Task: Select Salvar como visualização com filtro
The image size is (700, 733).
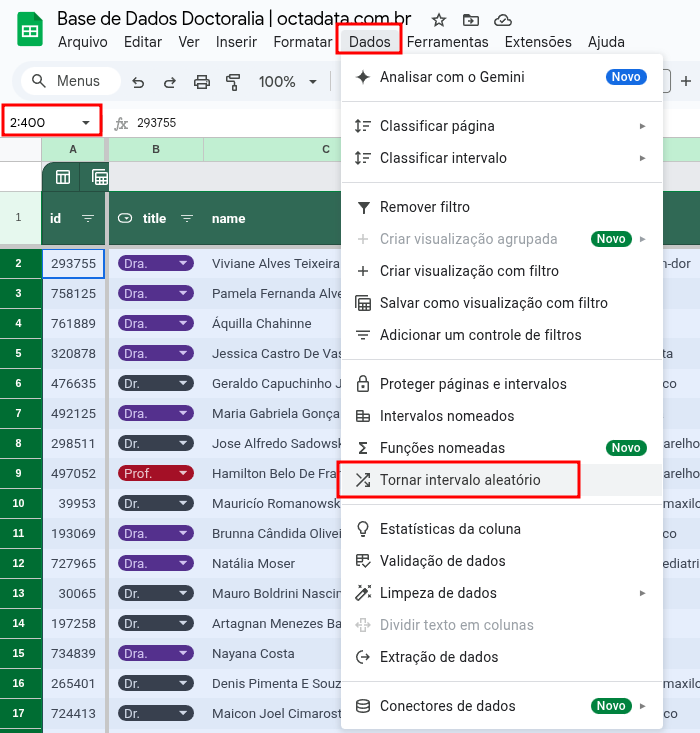Action: pos(502,303)
